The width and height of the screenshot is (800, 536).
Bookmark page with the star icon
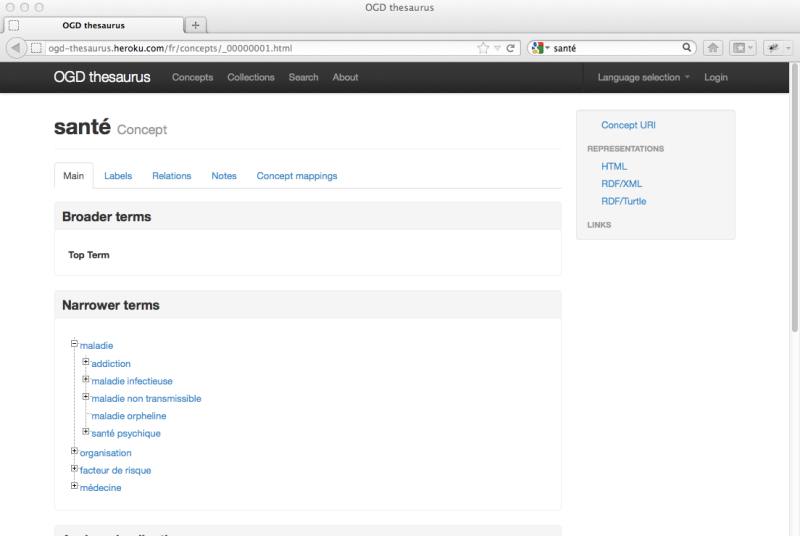coord(483,48)
